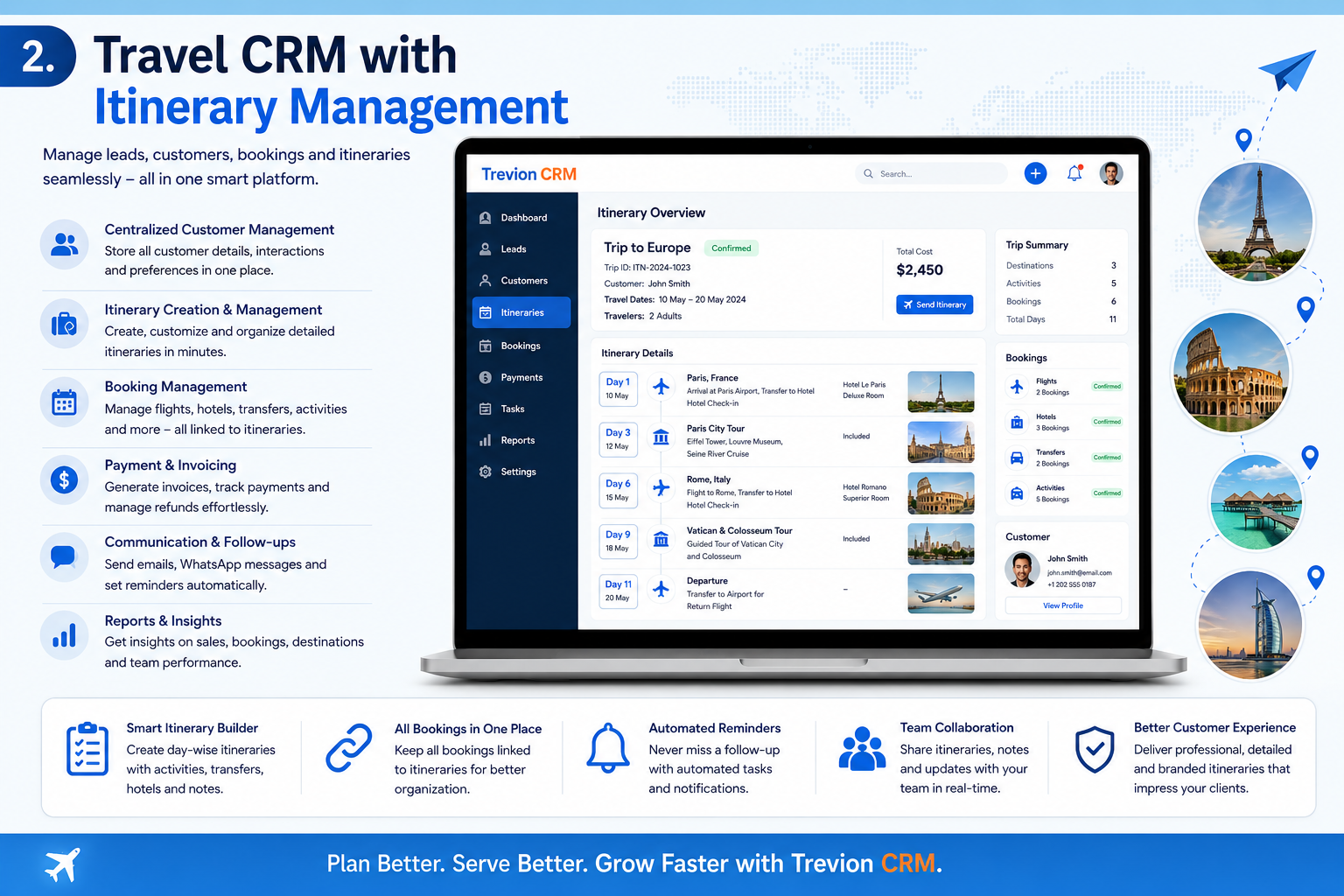Open Leads in the sidebar
Viewport: 1344px width, 896px height.
coord(521,249)
